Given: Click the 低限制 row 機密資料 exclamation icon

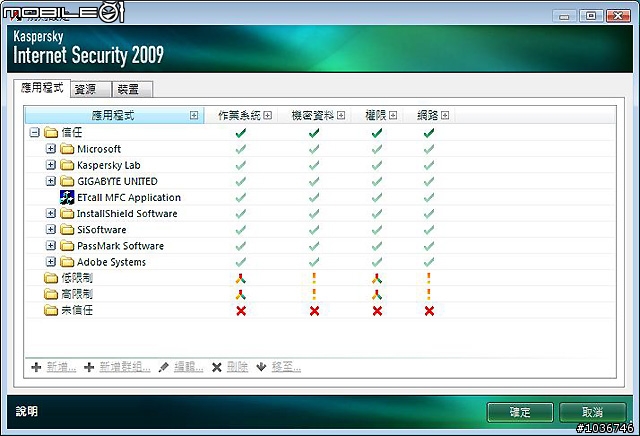Looking at the screenshot, I should tap(314, 278).
